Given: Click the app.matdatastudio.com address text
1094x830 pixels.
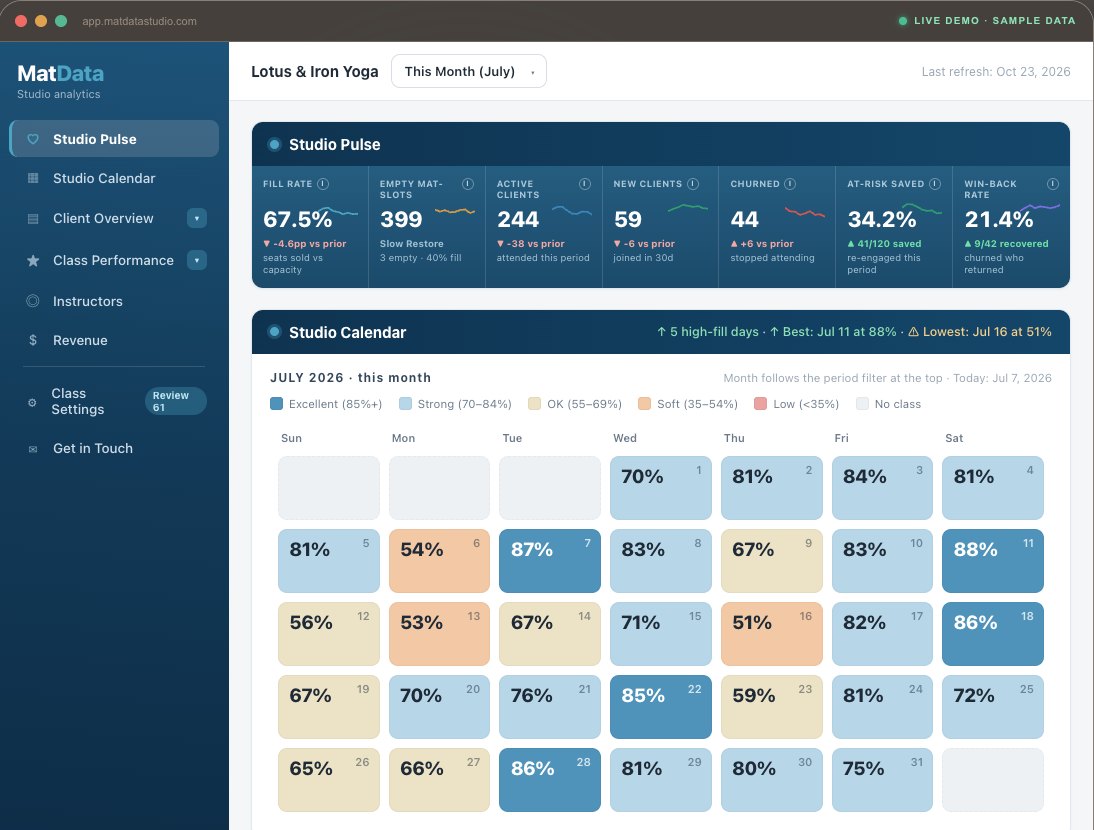Looking at the screenshot, I should click(140, 21).
